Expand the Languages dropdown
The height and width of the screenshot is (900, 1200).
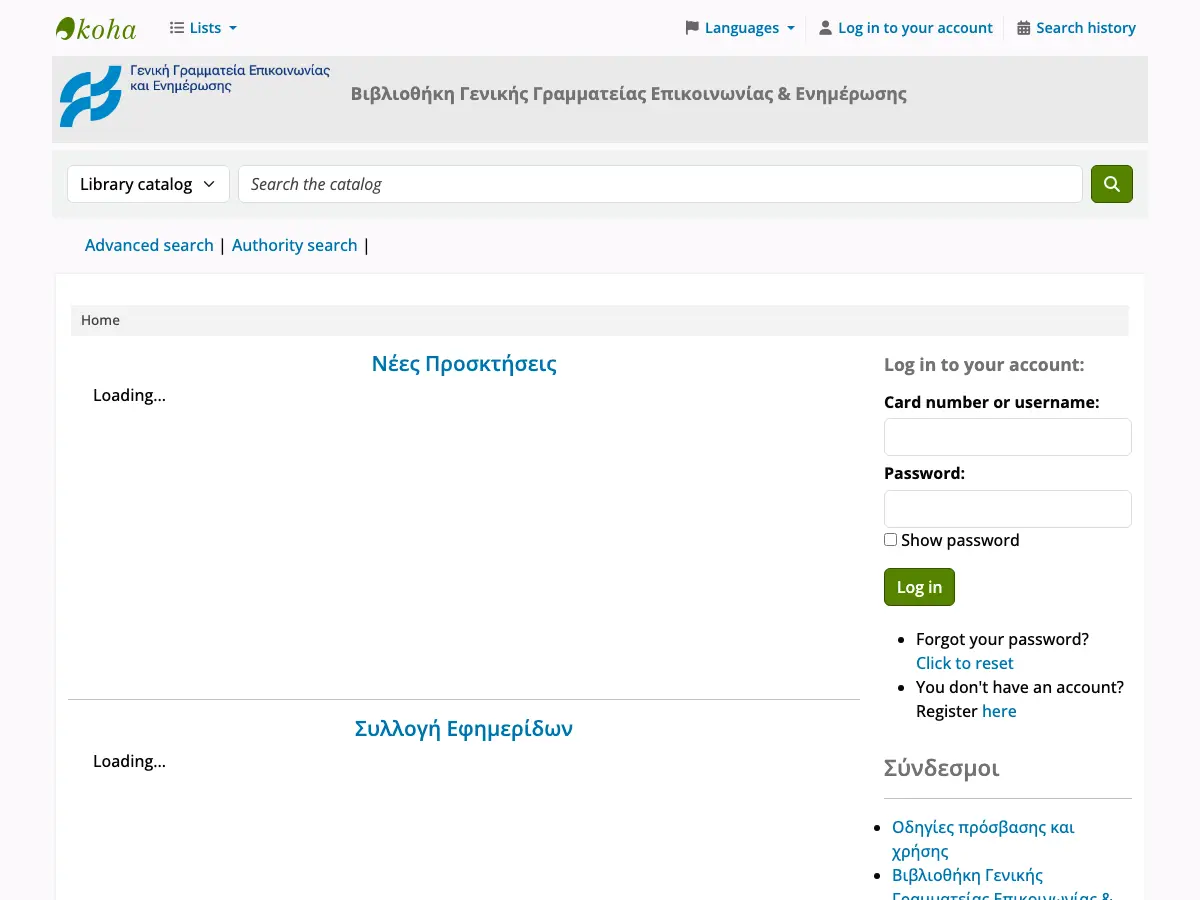pos(740,28)
